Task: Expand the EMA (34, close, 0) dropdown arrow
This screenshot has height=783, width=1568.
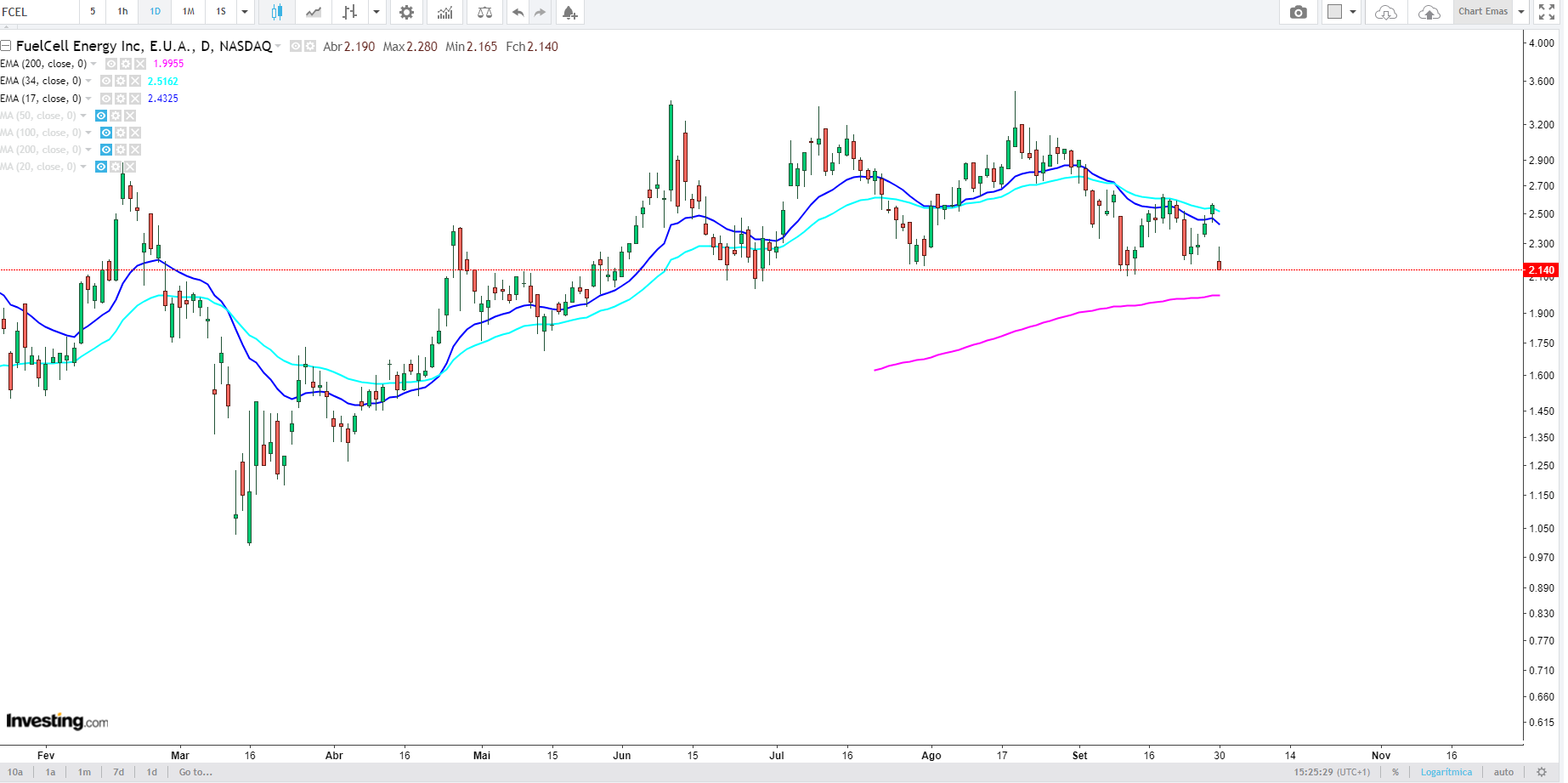Action: (88, 81)
